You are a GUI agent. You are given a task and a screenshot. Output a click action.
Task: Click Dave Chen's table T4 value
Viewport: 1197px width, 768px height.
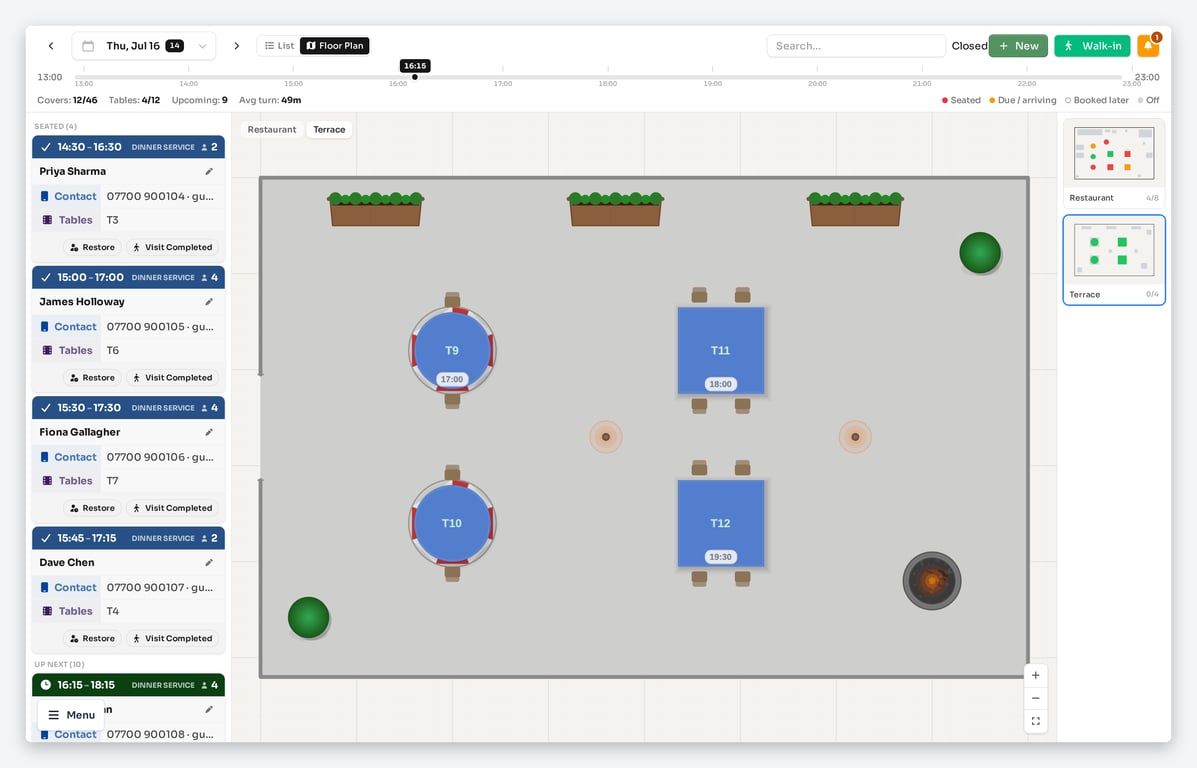(x=113, y=611)
